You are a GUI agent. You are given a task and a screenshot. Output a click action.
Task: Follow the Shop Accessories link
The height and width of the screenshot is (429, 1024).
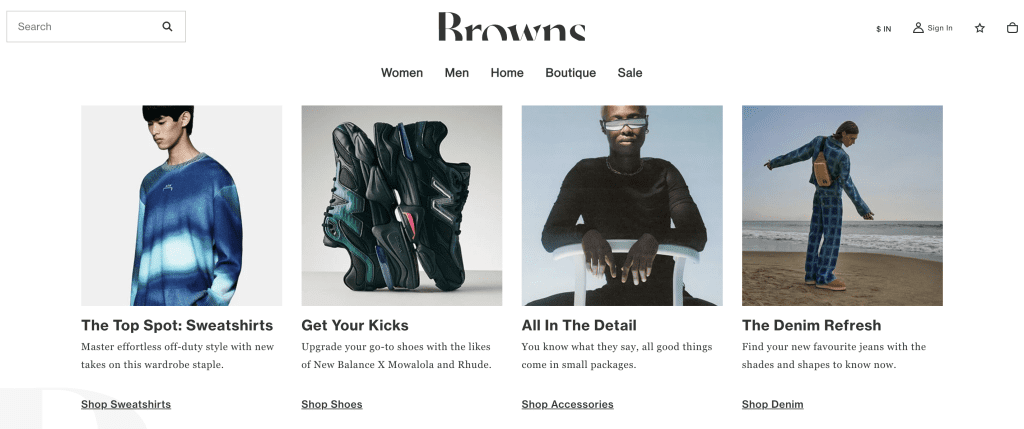click(x=568, y=404)
